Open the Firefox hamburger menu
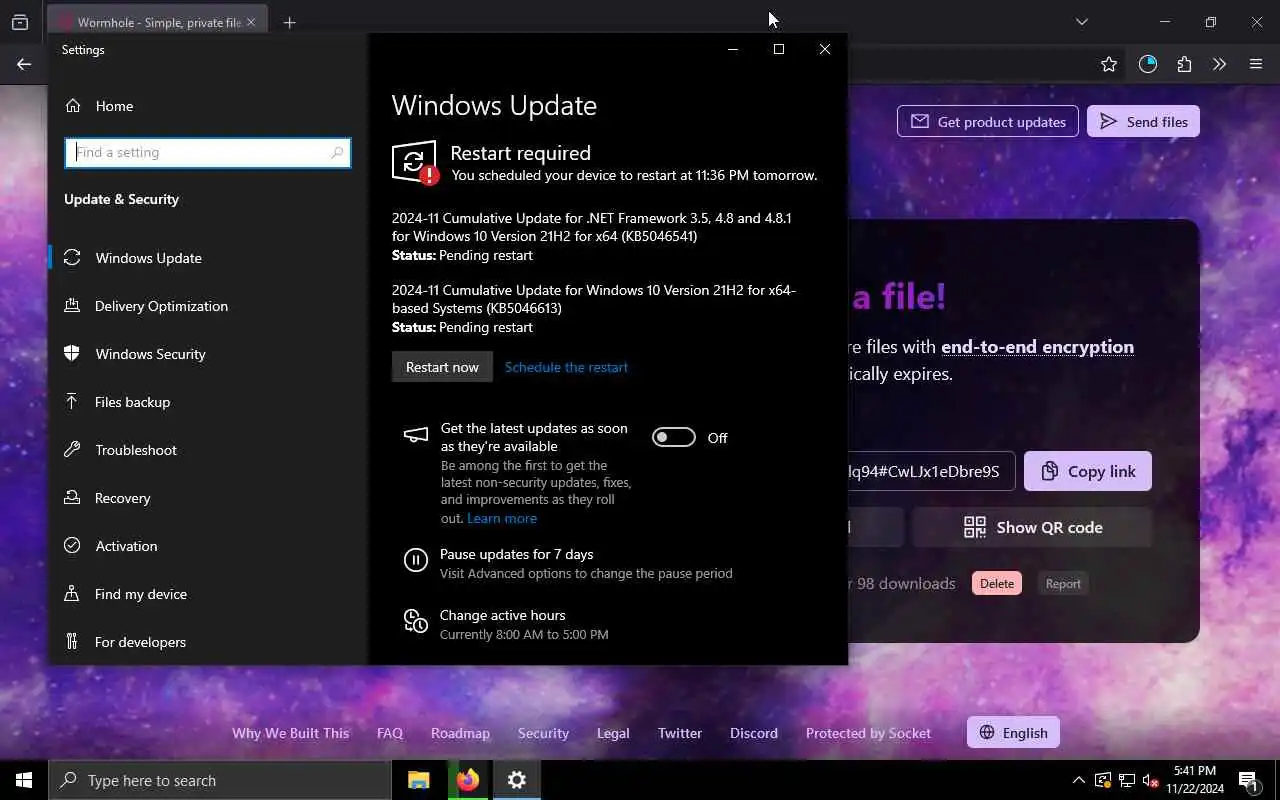This screenshot has height=800, width=1280. point(1256,64)
